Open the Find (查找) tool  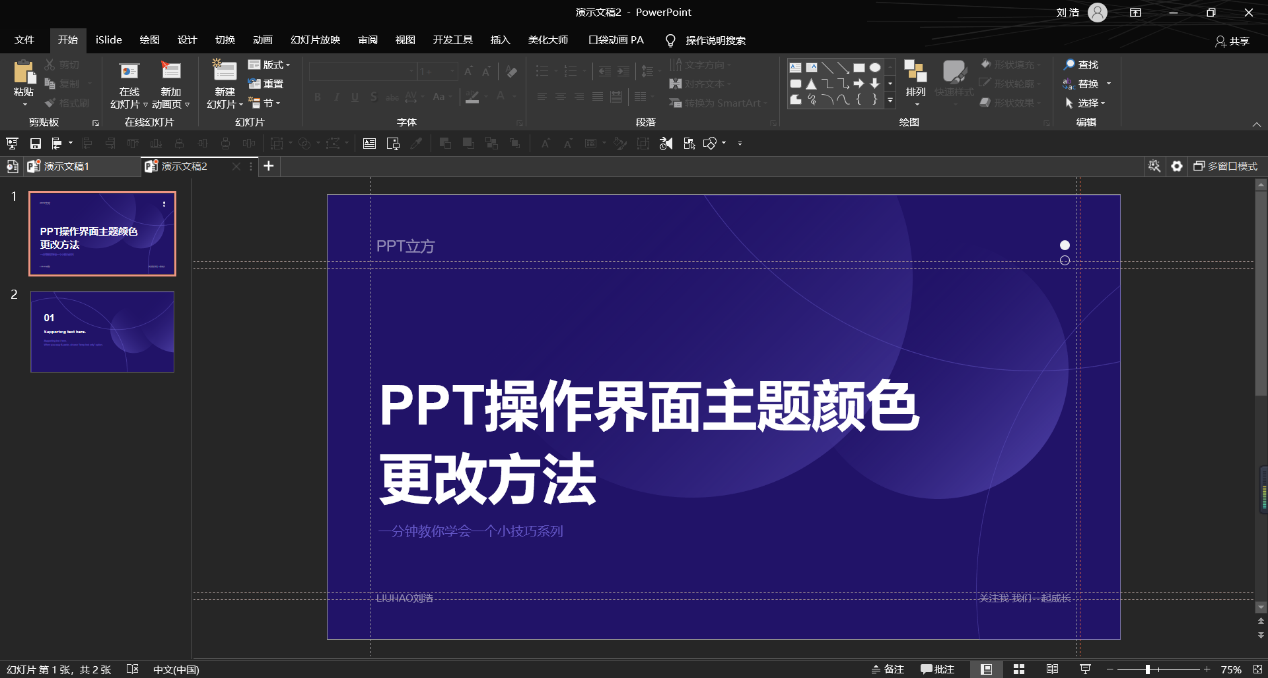click(x=1080, y=65)
